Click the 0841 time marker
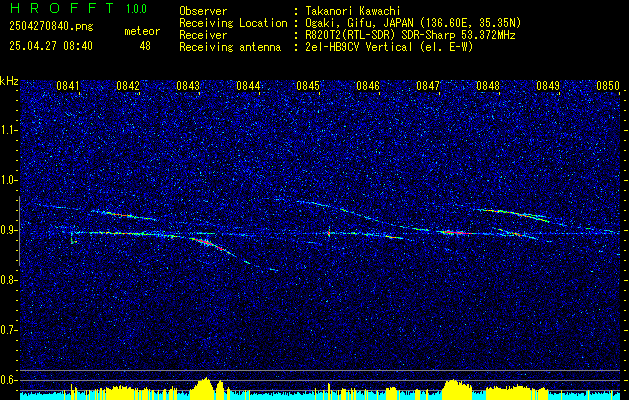Viewport: 629px width, 400px height. [x=68, y=86]
